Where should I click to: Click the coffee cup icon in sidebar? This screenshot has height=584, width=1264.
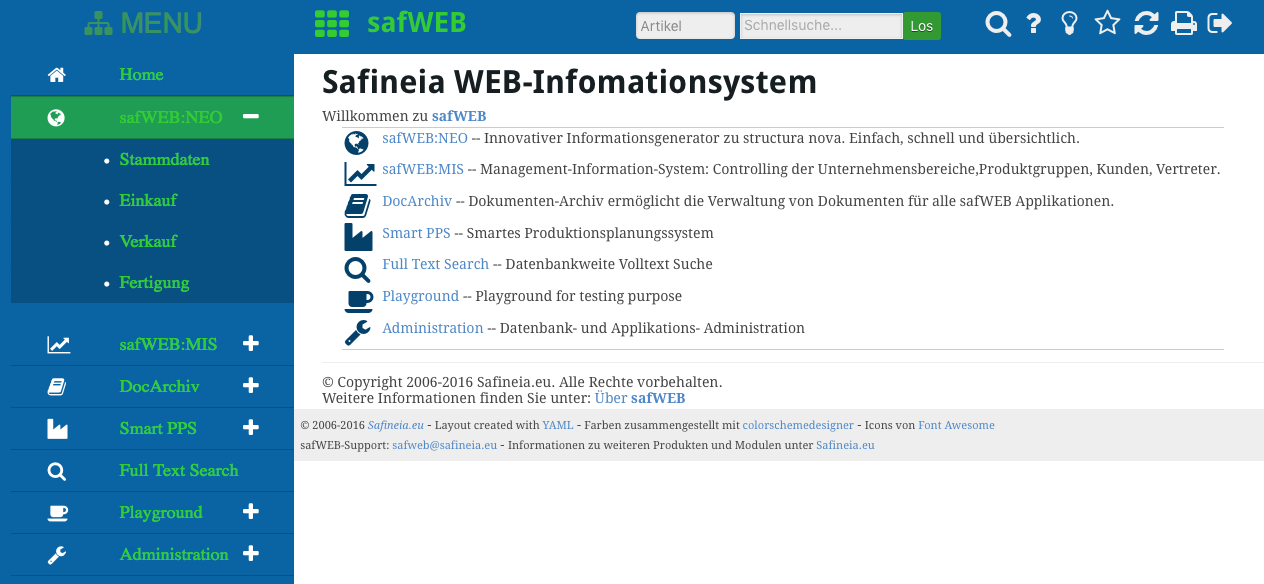pyautogui.click(x=58, y=513)
